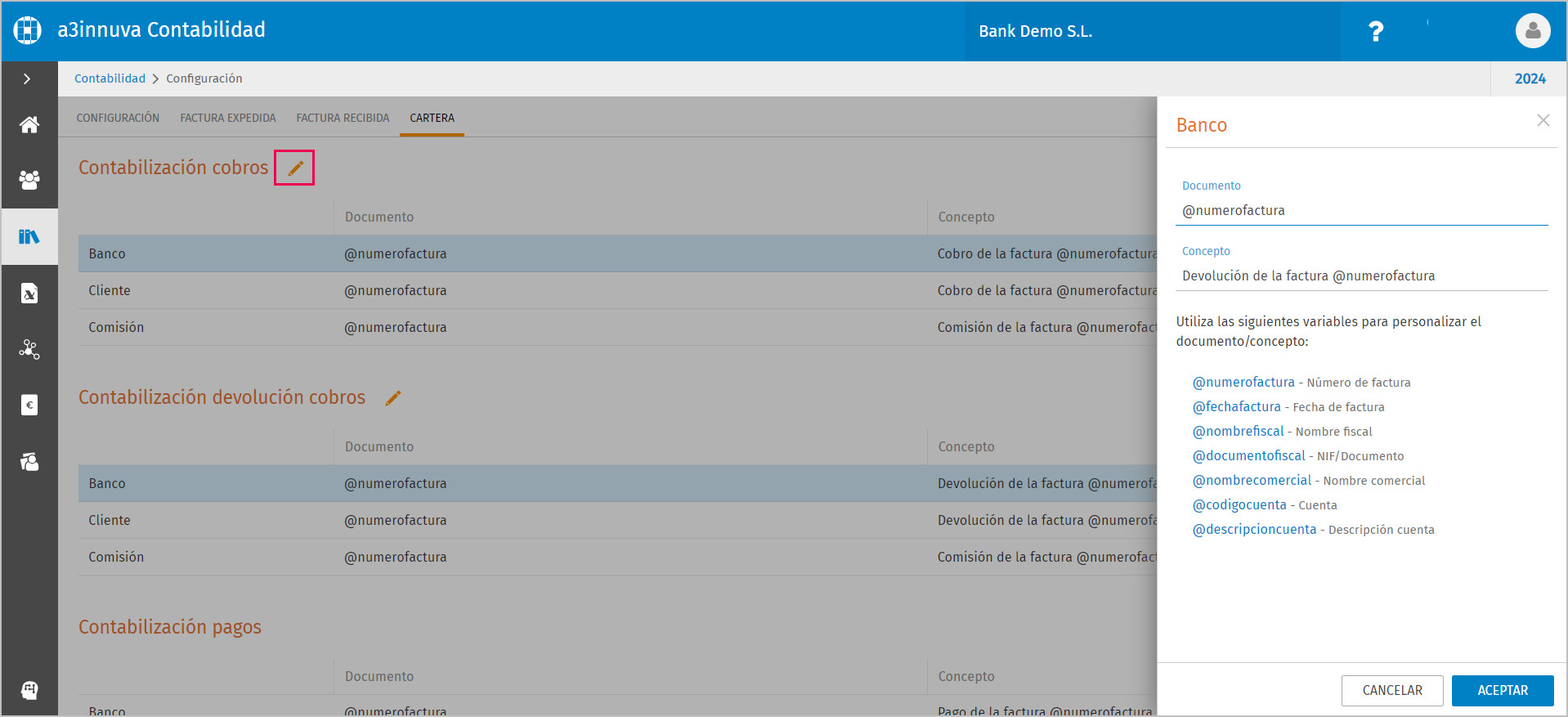The height and width of the screenshot is (717, 1568).
Task: Switch to the FACTURA EXPEDIDA tab
Action: pos(228,118)
